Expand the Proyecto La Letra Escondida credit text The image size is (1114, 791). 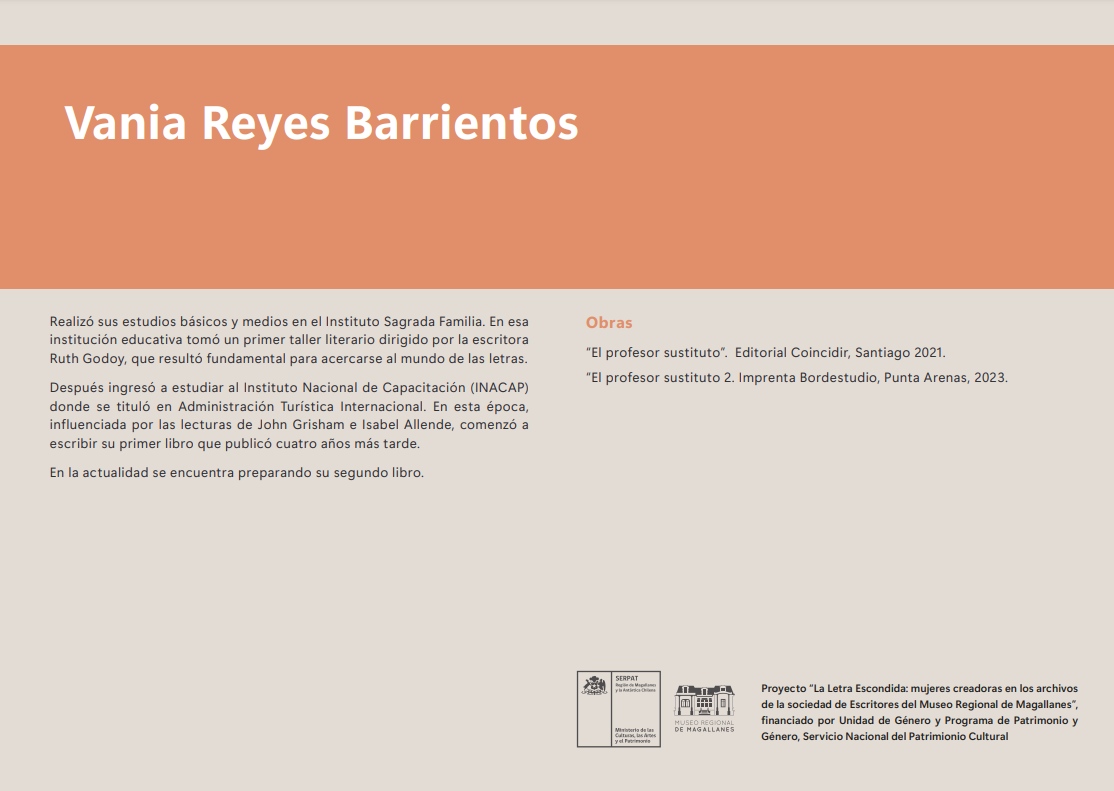click(x=918, y=710)
